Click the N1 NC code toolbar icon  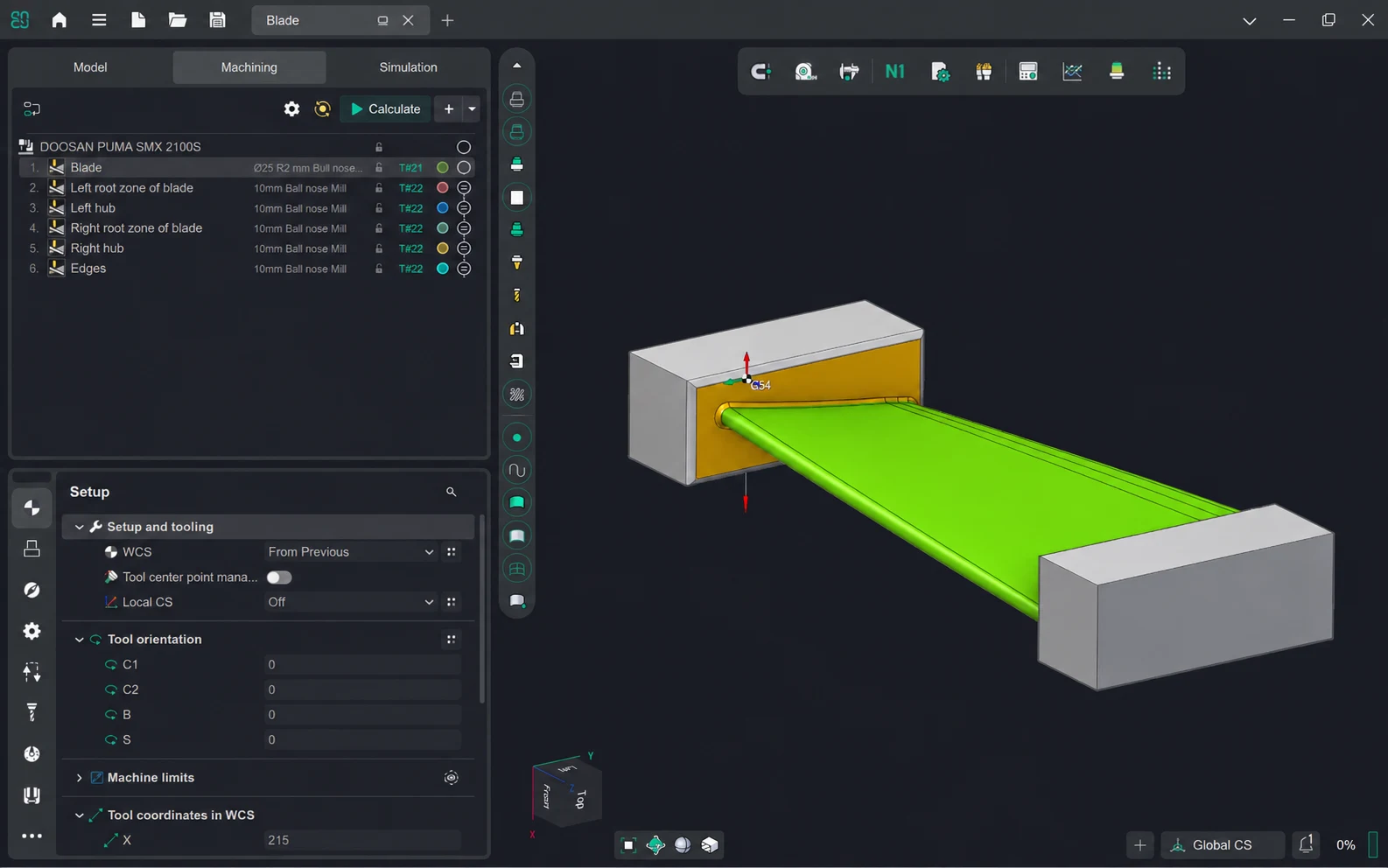(894, 72)
